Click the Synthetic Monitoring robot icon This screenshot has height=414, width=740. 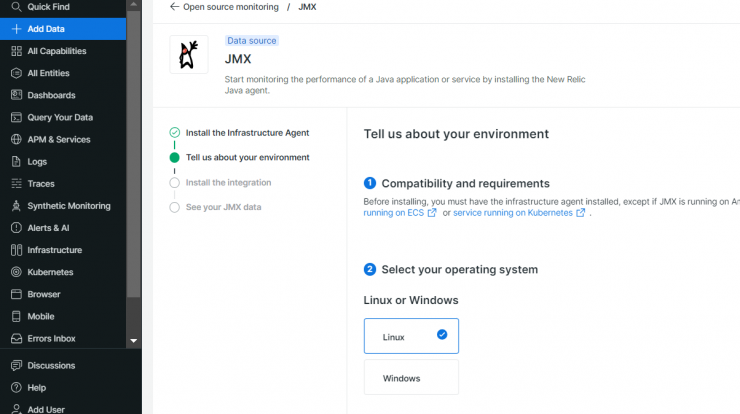(x=16, y=206)
